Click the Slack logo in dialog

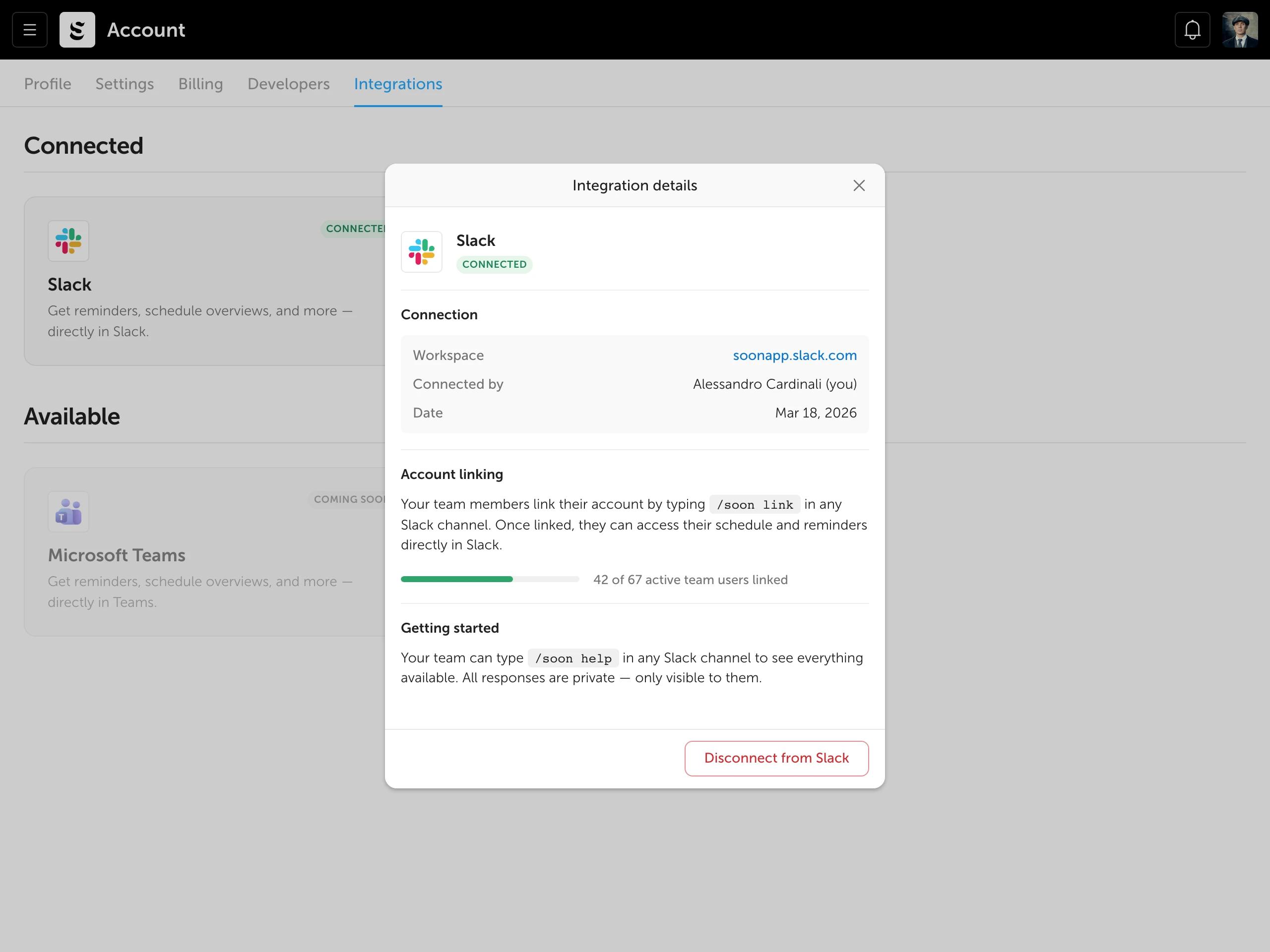point(421,252)
